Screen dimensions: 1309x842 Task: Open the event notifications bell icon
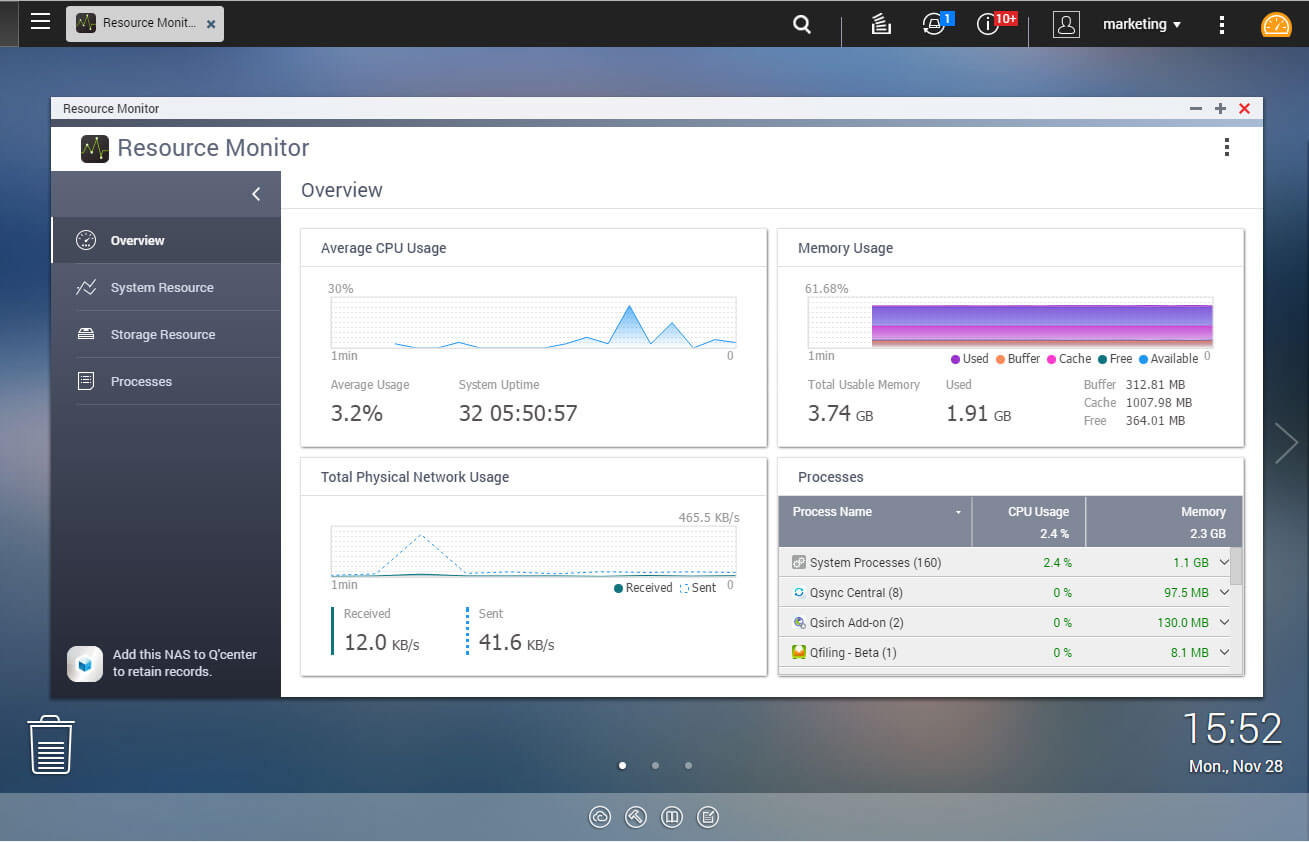(x=934, y=24)
